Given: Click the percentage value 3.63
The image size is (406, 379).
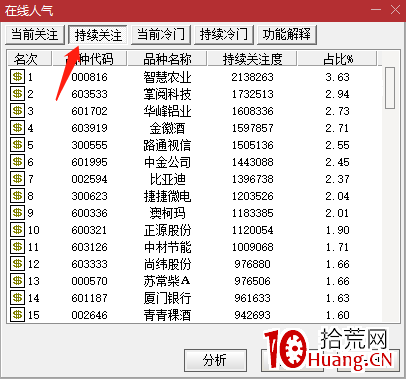Looking at the screenshot, I should pos(337,77).
